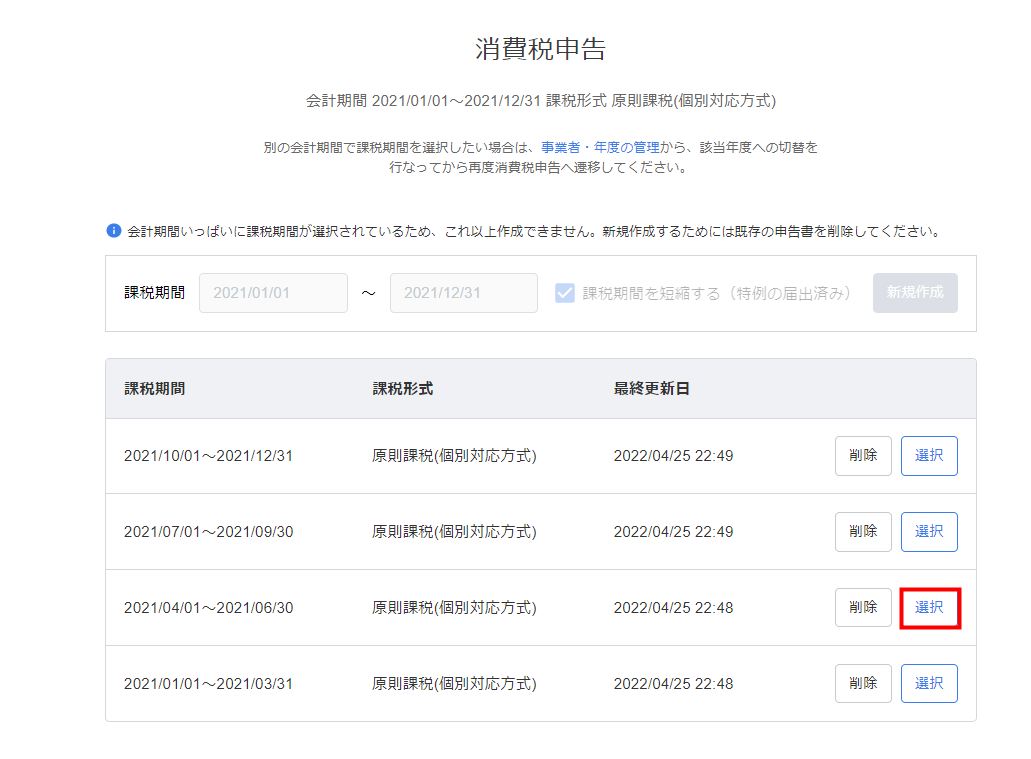Enable the 課税期間を短縮する checkbox
This screenshot has height=759, width=1031.
point(565,292)
